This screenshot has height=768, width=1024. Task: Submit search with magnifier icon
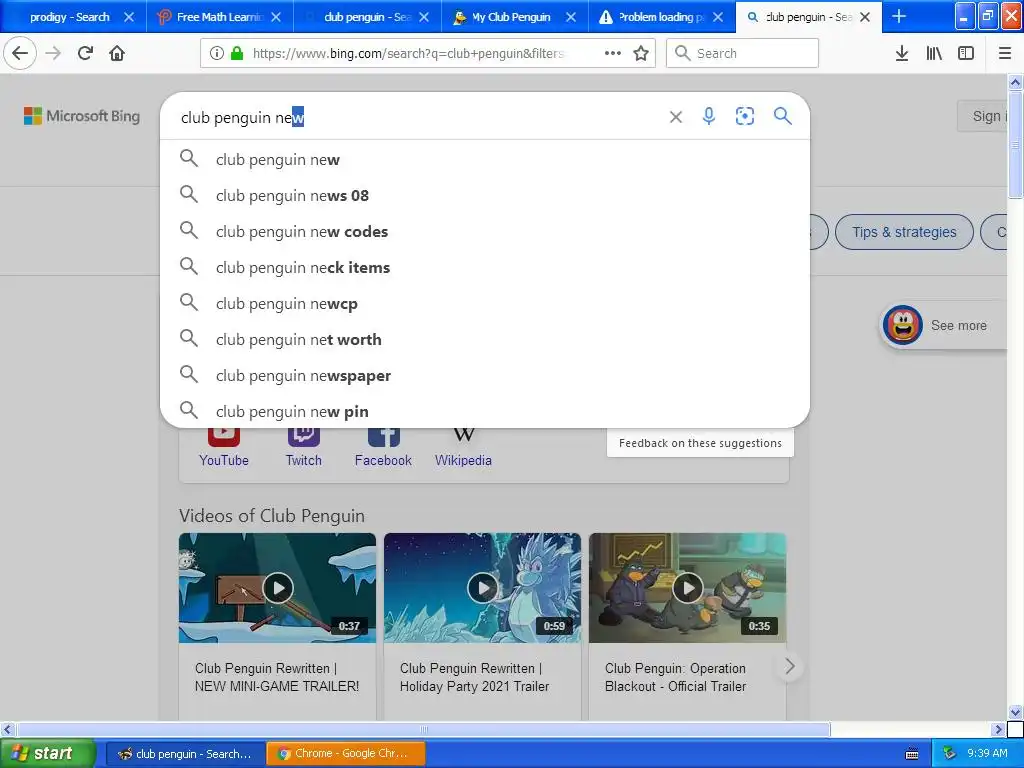click(782, 116)
